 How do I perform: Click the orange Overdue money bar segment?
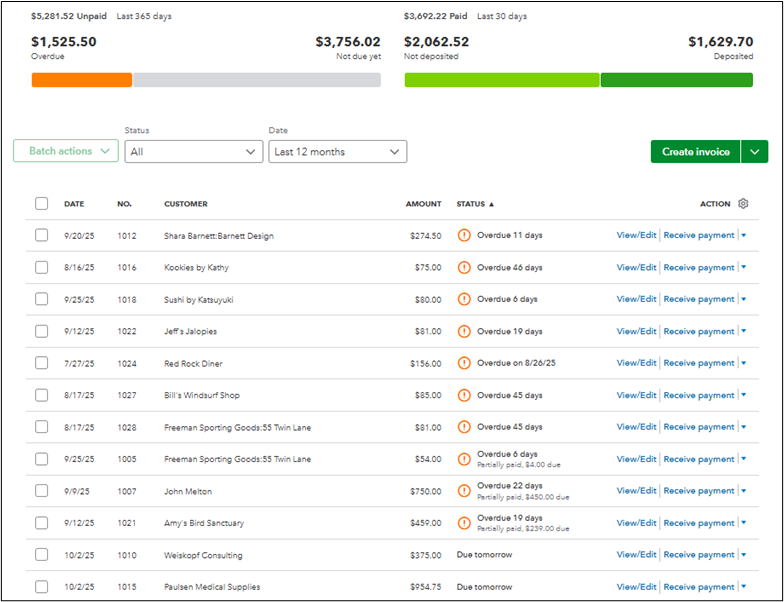(x=82, y=80)
